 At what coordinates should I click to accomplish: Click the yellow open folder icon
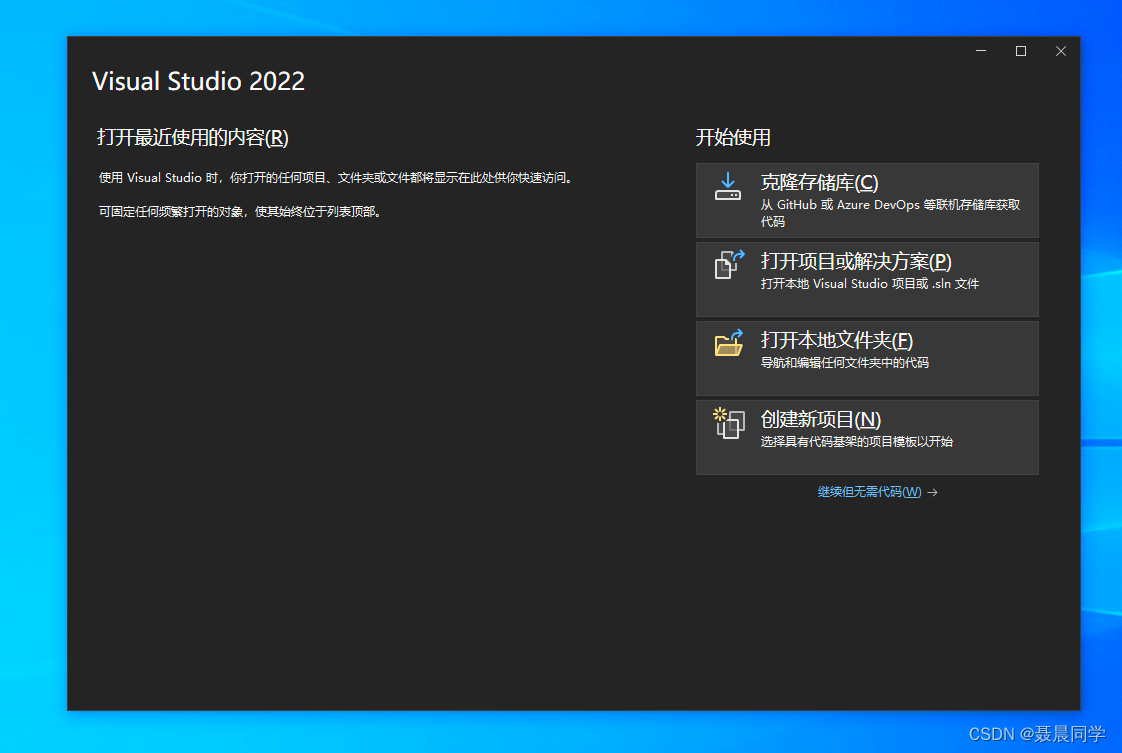(x=728, y=346)
